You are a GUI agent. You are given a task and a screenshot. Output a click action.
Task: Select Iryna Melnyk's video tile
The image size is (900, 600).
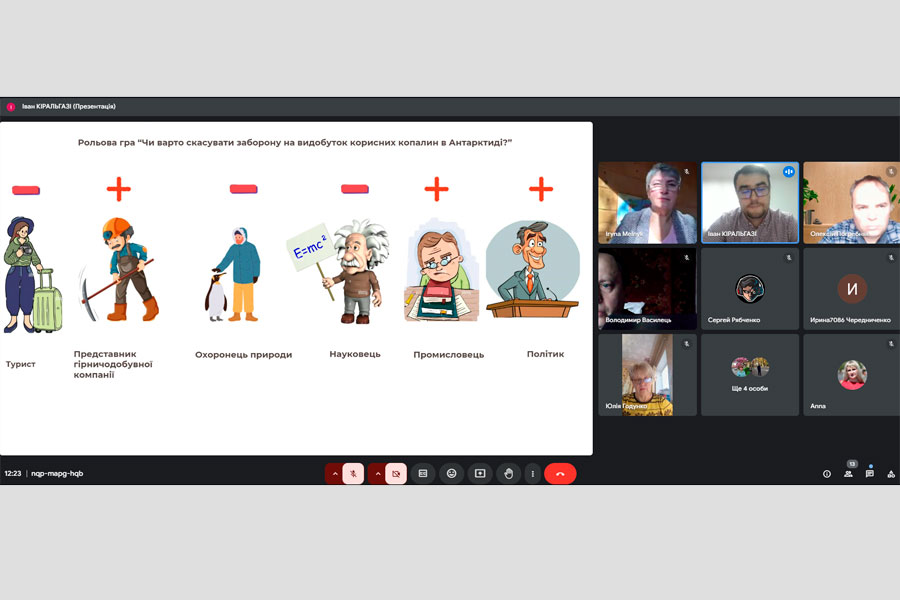tap(647, 203)
